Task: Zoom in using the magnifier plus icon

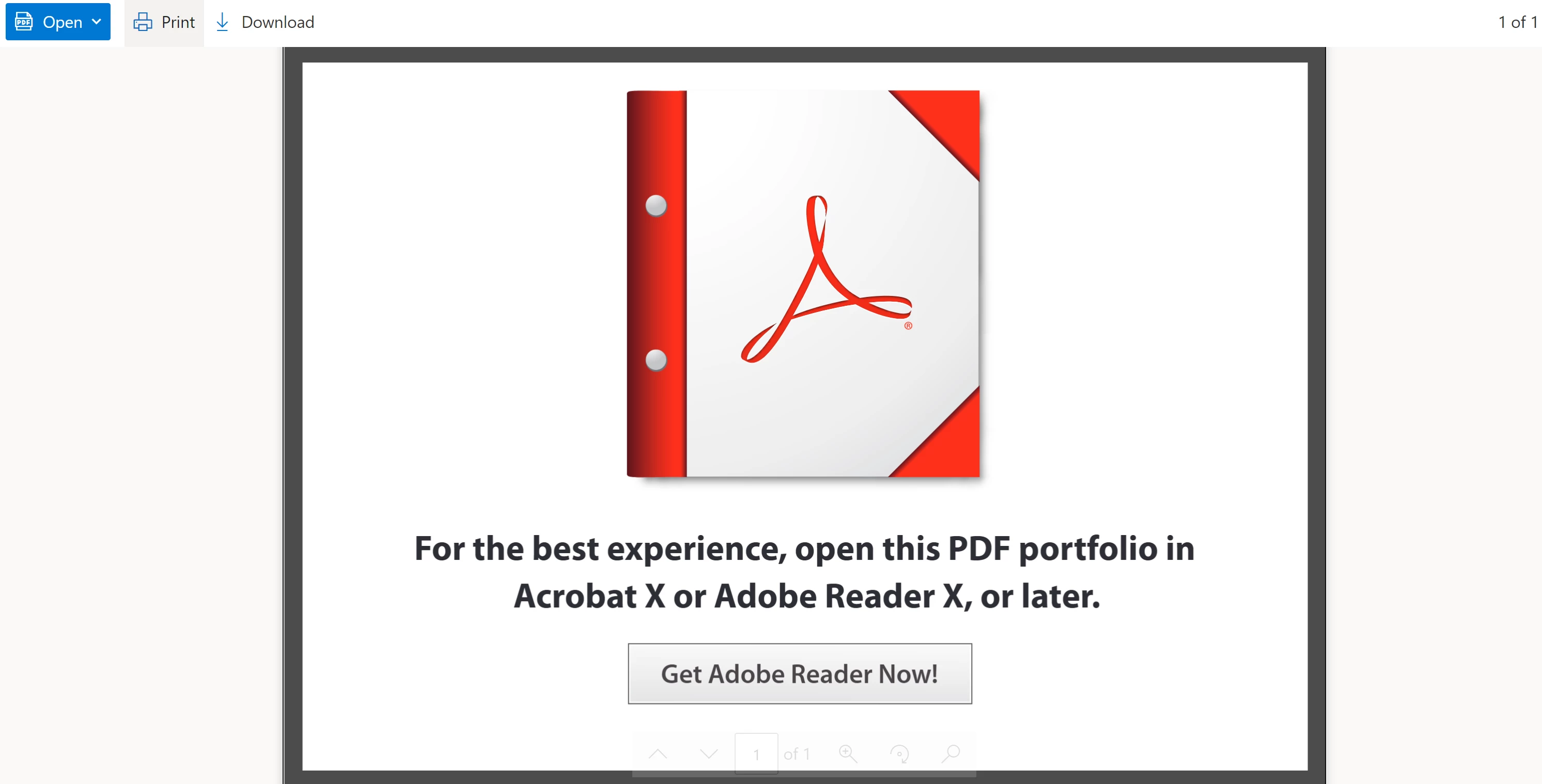Action: pyautogui.click(x=848, y=754)
